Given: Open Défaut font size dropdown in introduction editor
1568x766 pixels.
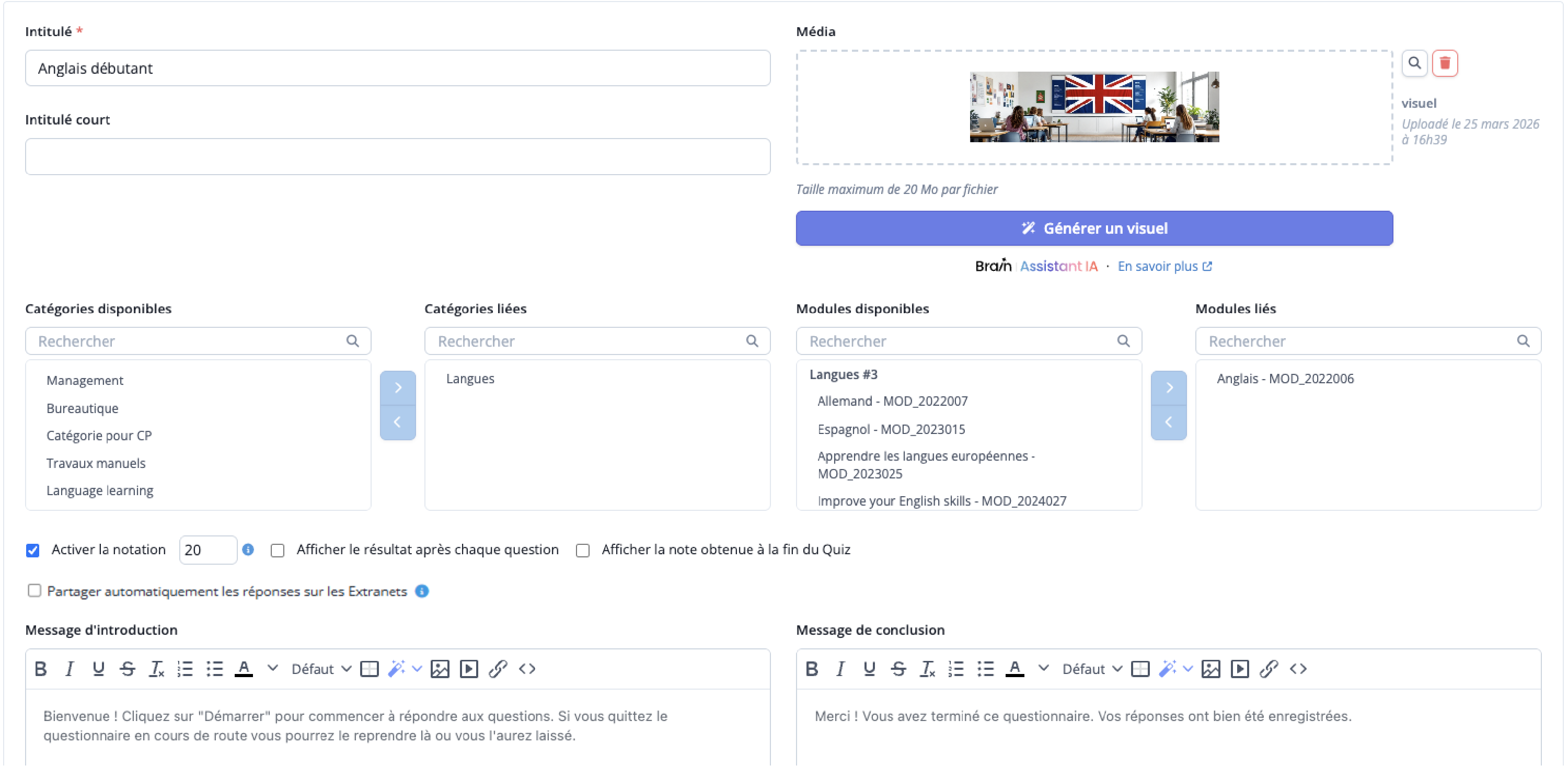Looking at the screenshot, I should pyautogui.click(x=321, y=669).
